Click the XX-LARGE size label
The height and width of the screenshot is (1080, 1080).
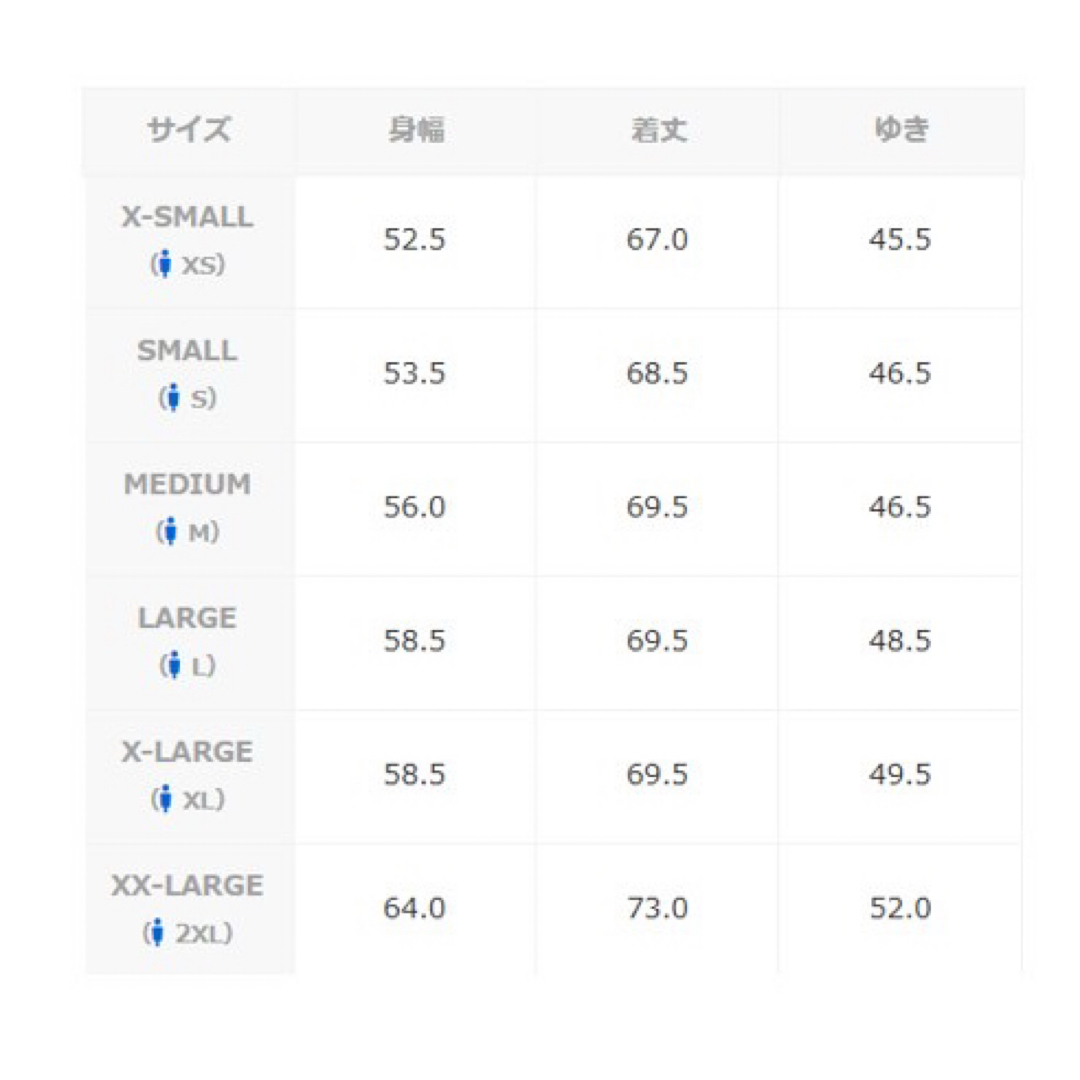[x=187, y=885]
